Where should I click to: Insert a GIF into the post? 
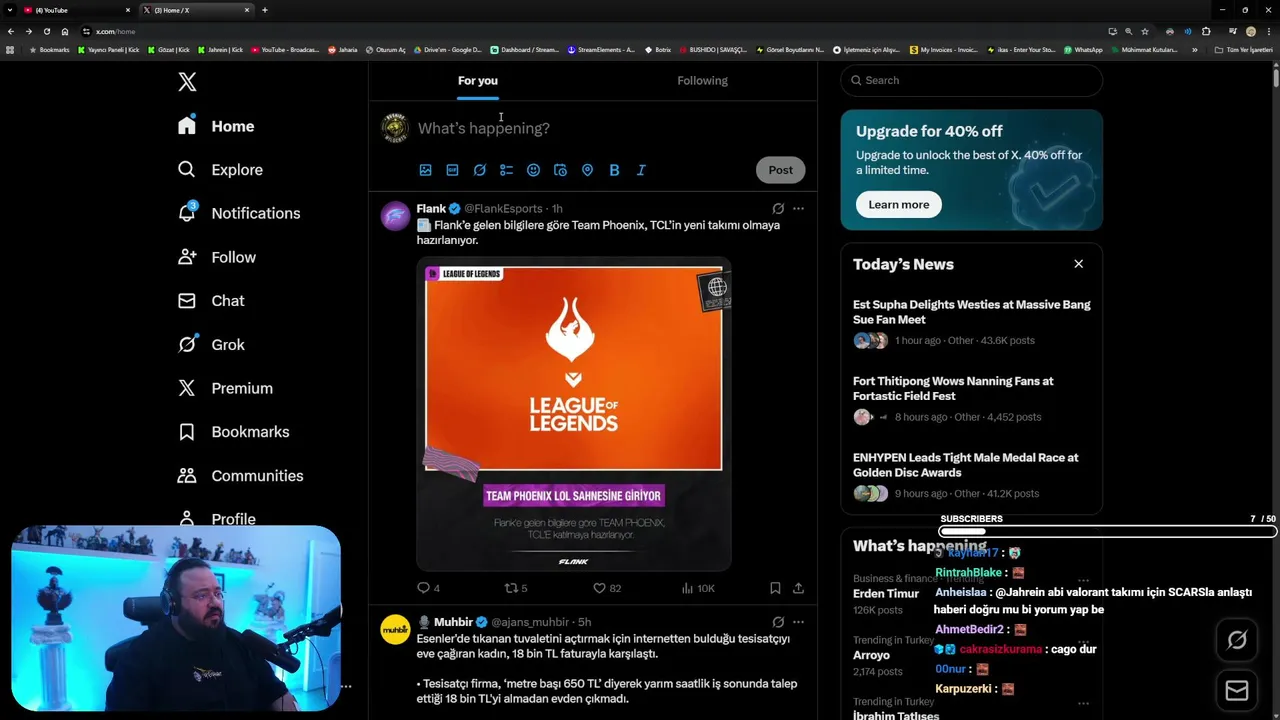coord(452,170)
